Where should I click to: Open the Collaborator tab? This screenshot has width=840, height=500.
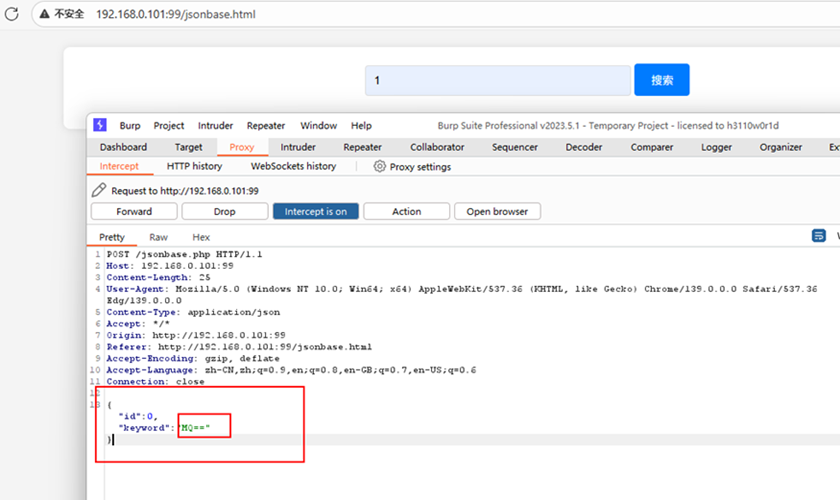pyautogui.click(x=437, y=147)
